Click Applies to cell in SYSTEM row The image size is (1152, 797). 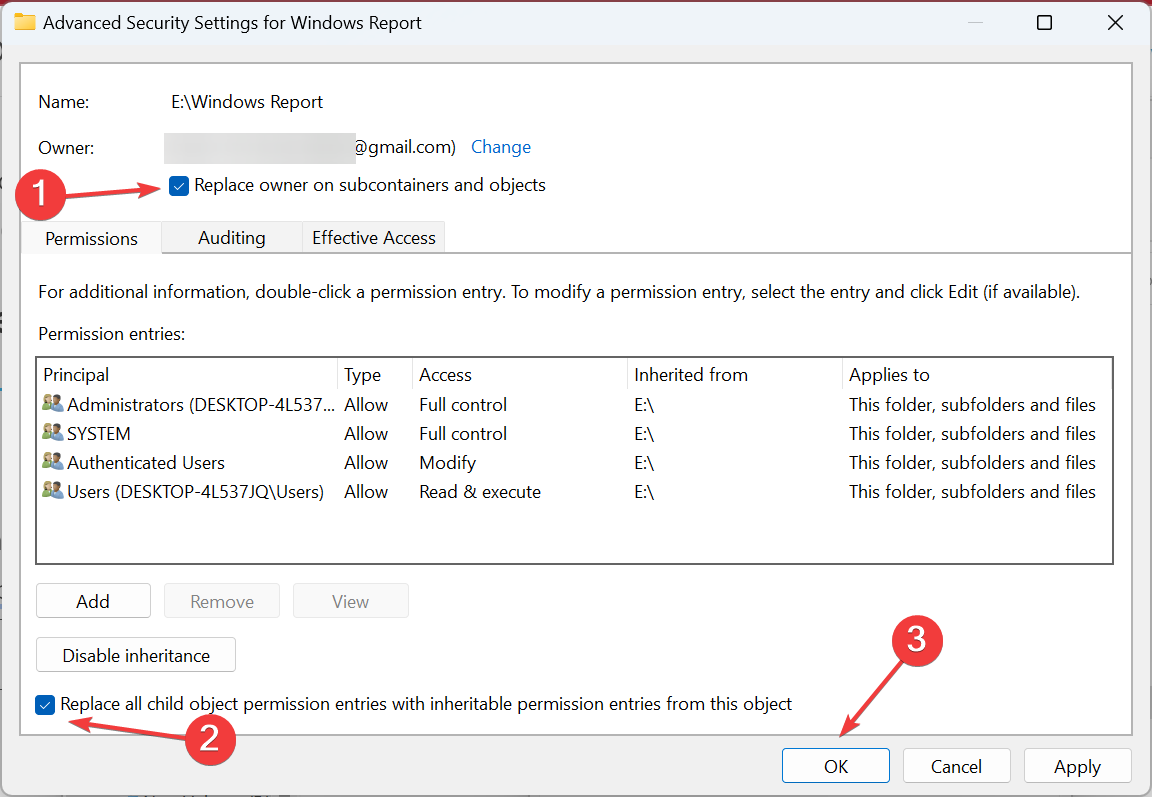(972, 433)
